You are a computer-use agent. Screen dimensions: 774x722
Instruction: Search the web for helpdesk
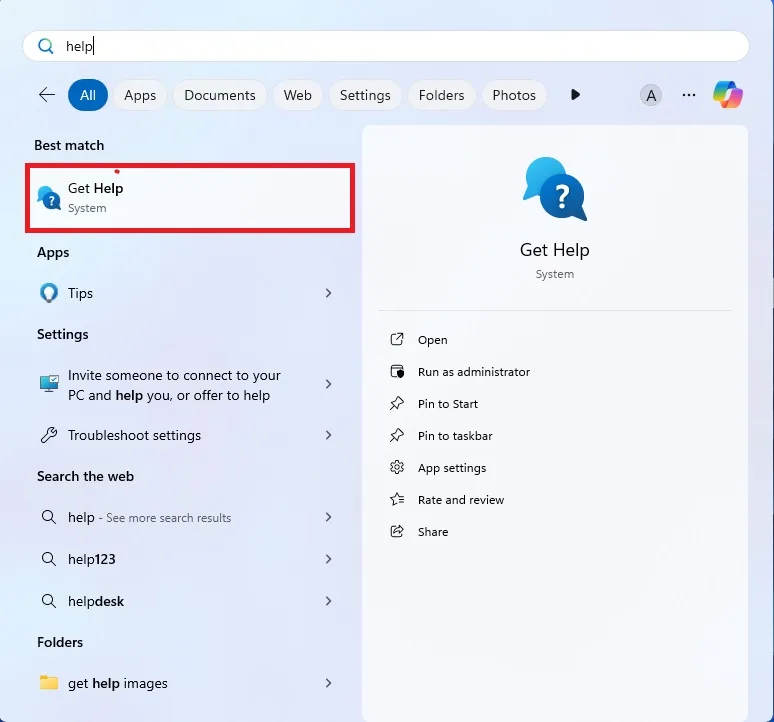[185, 601]
